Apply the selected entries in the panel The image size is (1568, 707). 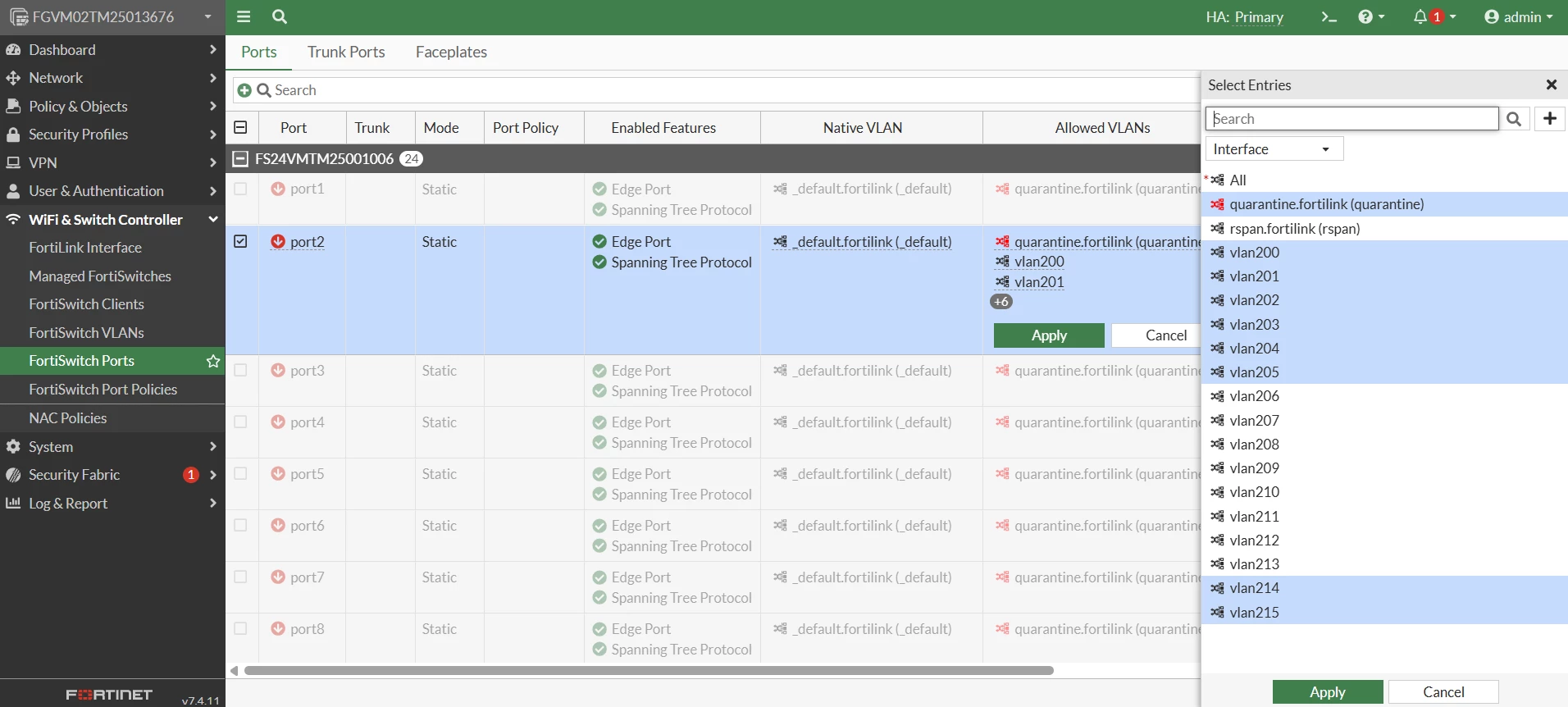click(1327, 692)
